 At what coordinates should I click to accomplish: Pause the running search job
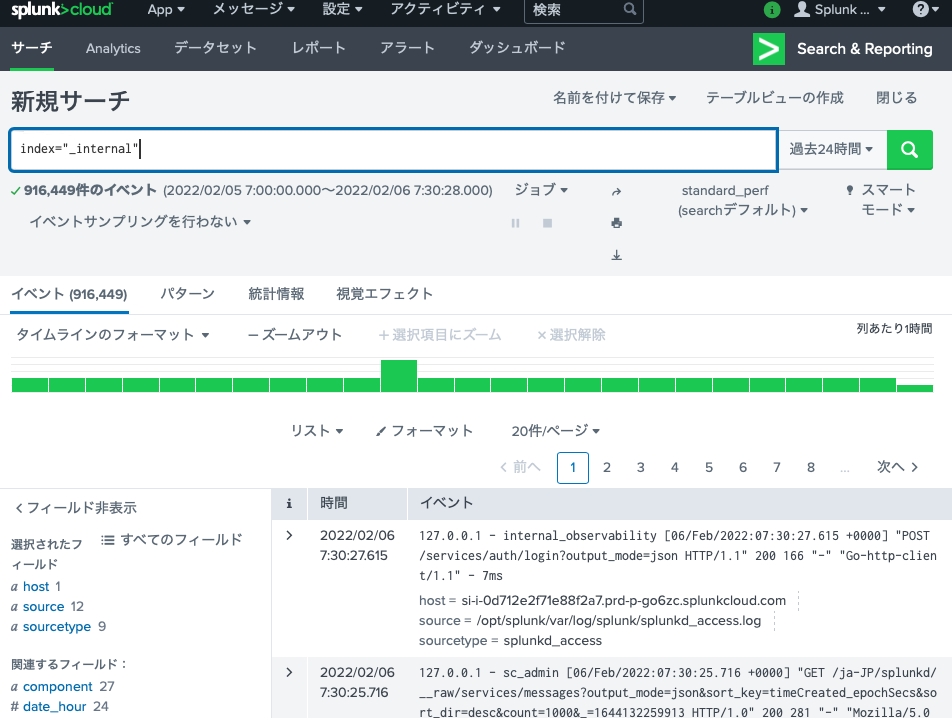(514, 223)
